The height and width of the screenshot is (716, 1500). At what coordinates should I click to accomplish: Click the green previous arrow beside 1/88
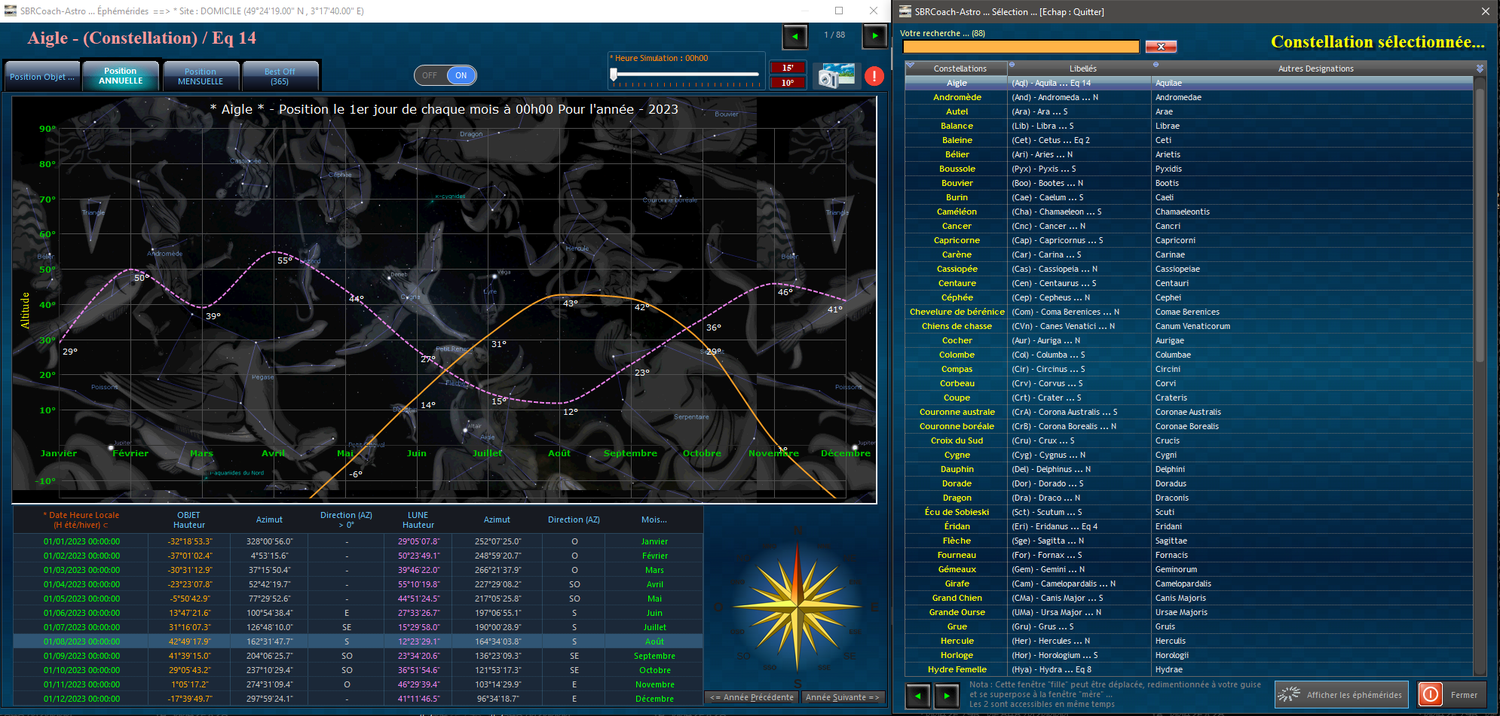[x=795, y=37]
